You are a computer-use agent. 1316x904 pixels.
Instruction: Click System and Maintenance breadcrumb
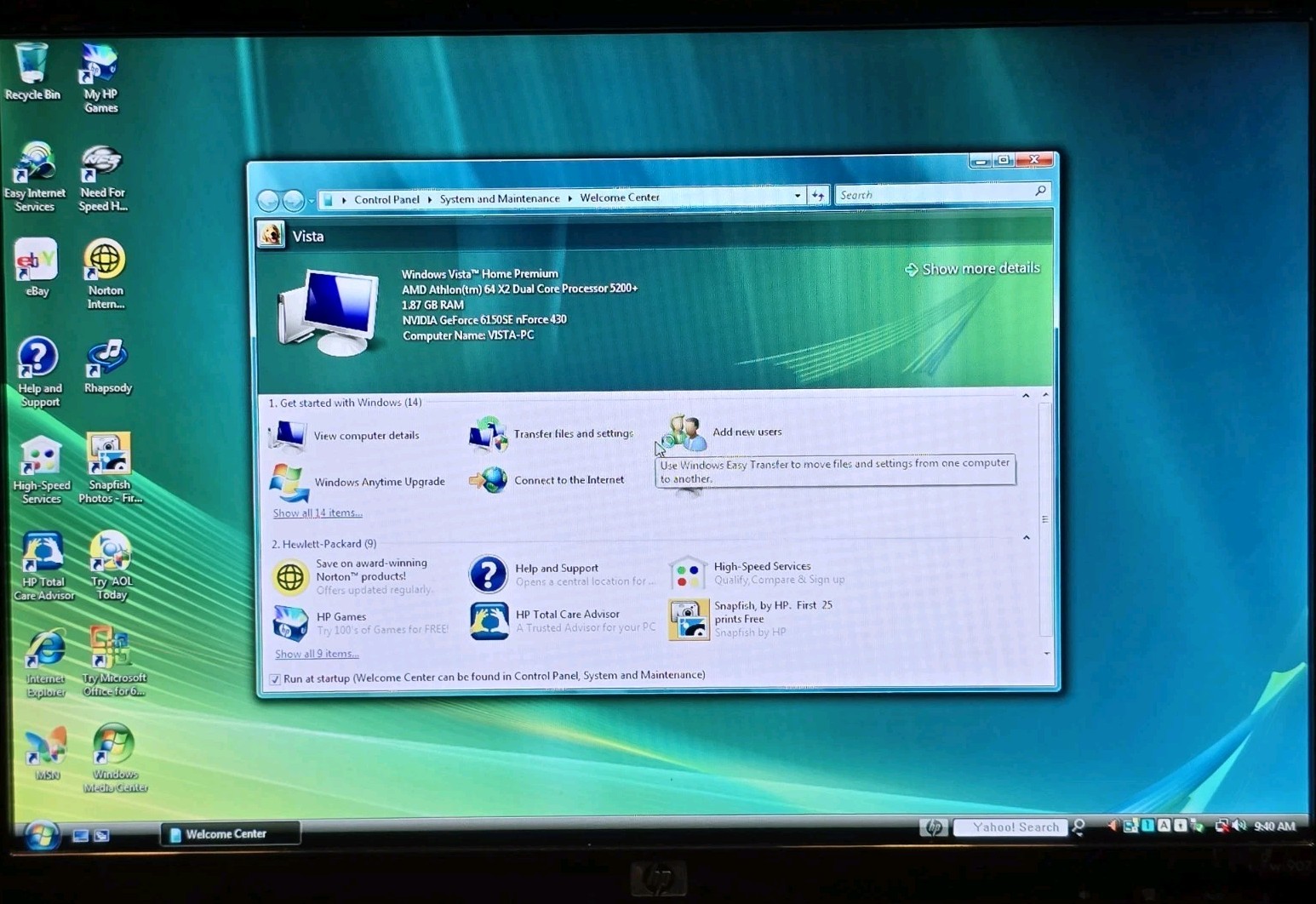[500, 198]
